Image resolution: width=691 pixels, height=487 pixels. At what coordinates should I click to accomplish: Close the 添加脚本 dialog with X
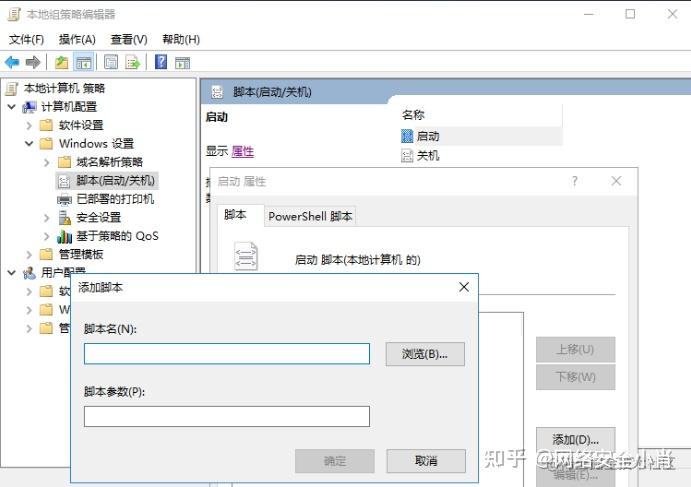click(464, 287)
